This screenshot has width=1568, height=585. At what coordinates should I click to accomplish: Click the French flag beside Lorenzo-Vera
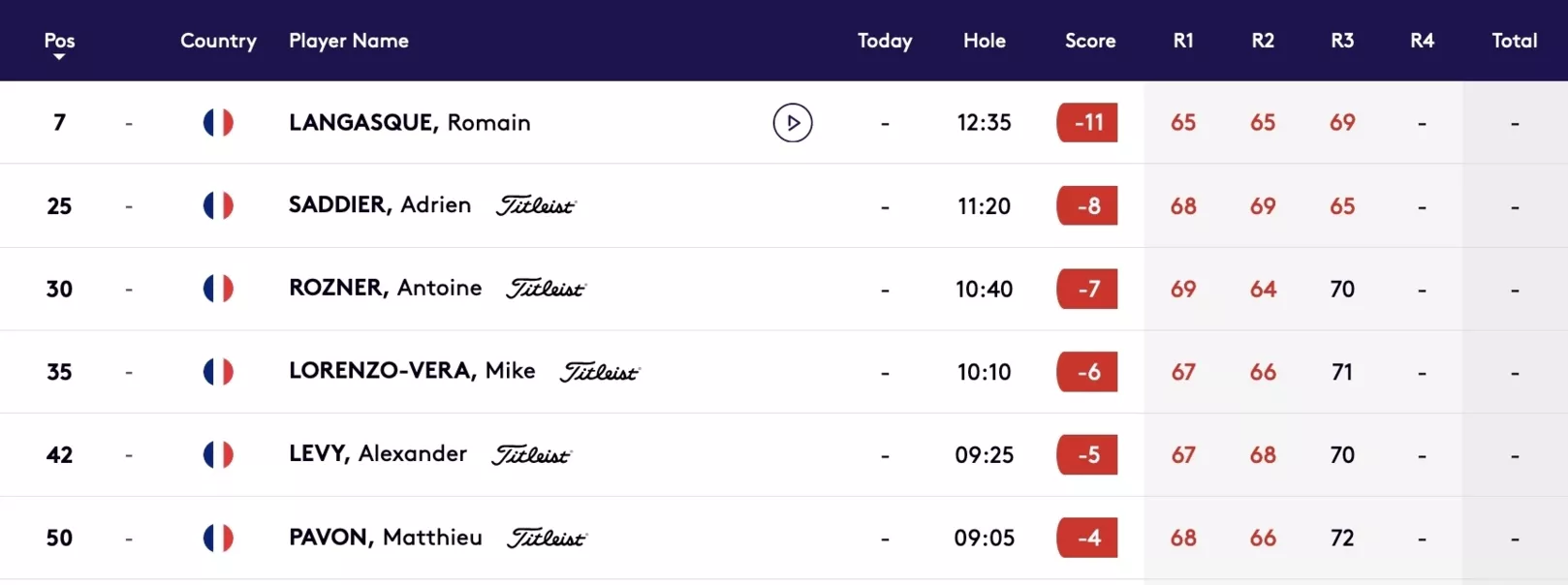(218, 372)
